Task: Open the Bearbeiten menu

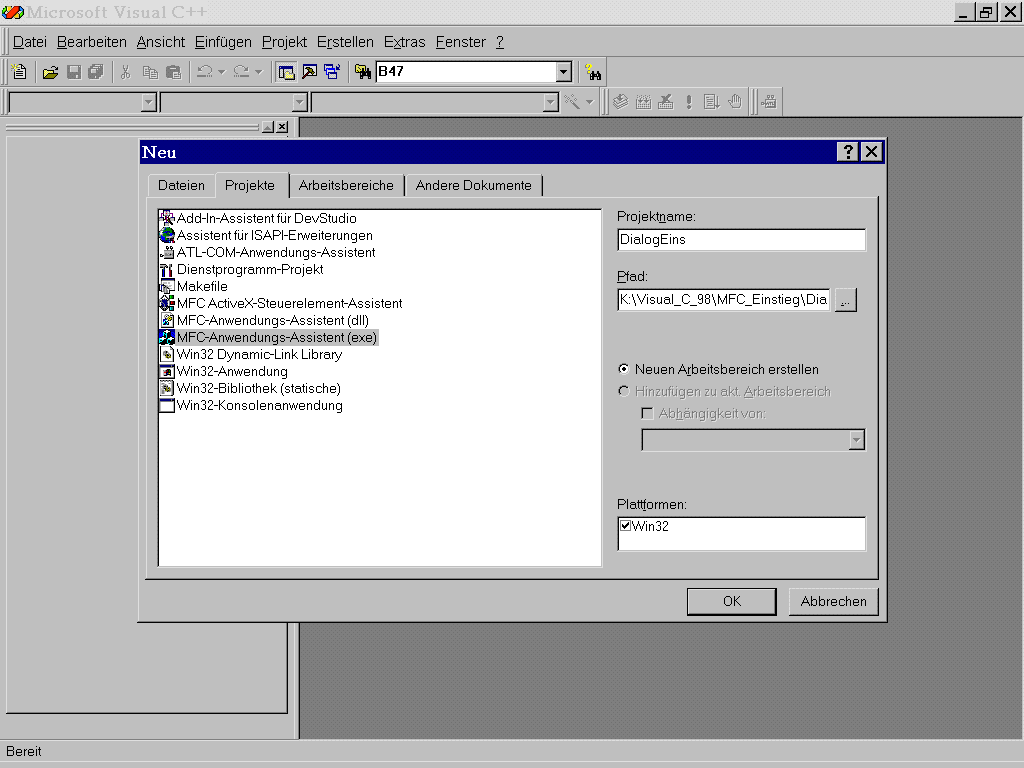Action: (x=91, y=42)
